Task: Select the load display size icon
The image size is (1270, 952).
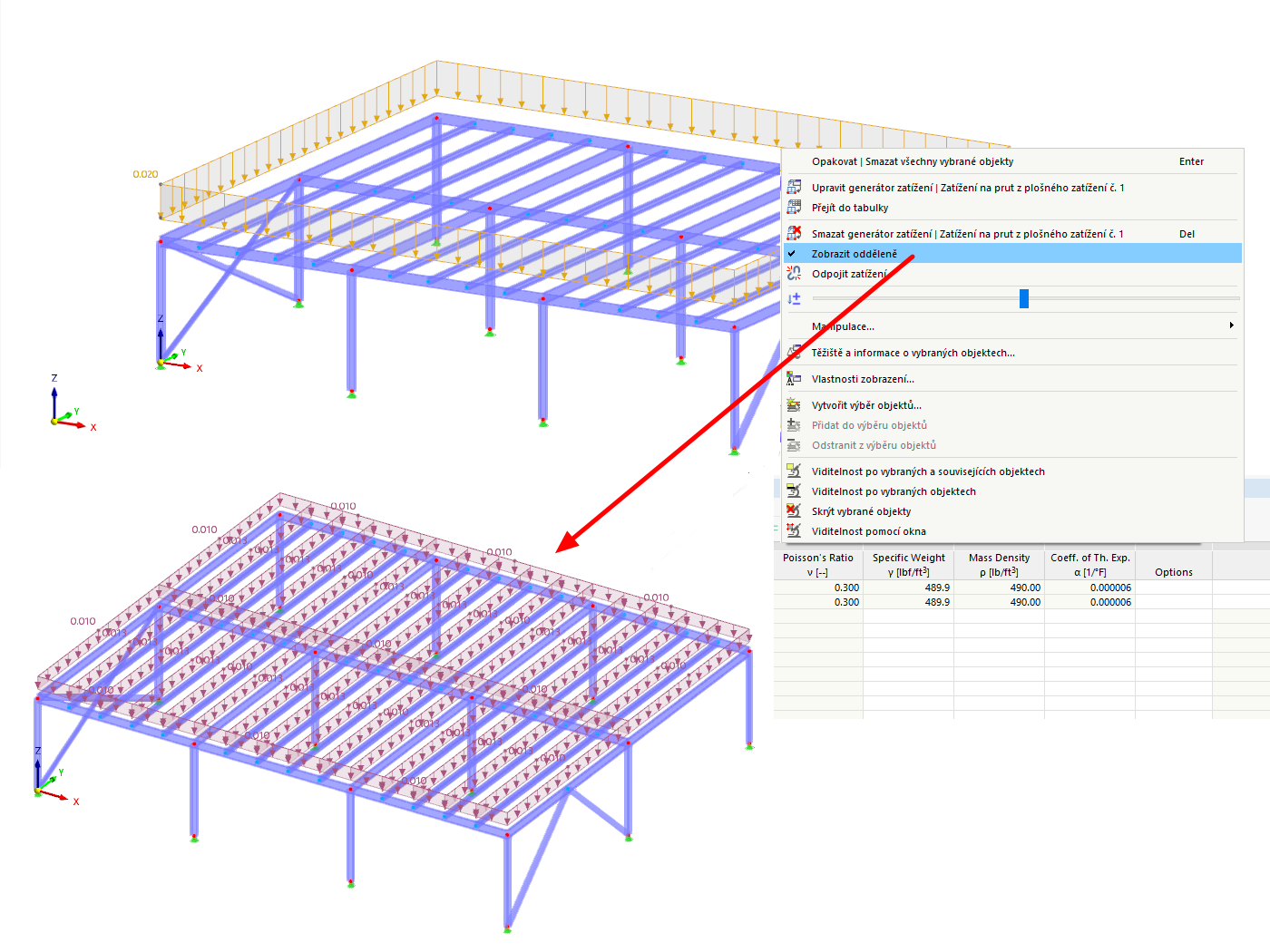Action: click(x=794, y=297)
